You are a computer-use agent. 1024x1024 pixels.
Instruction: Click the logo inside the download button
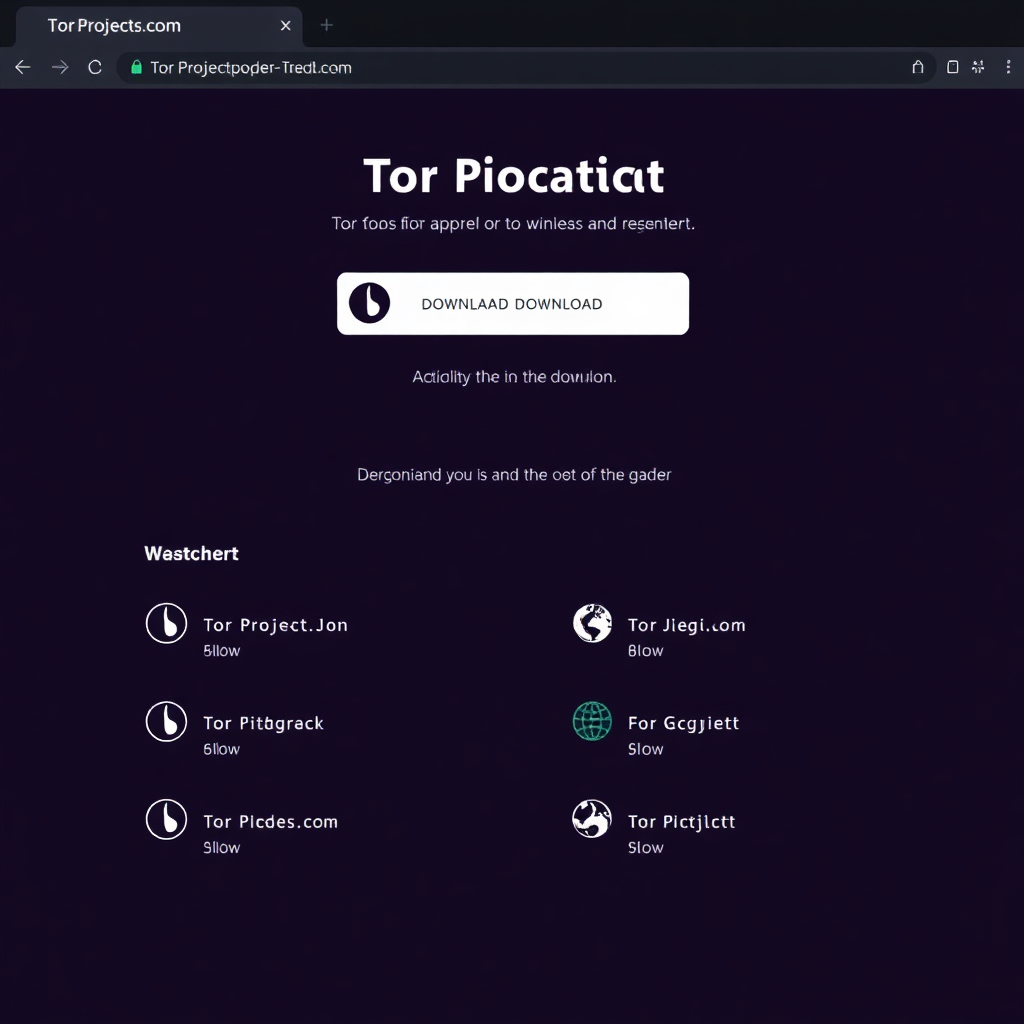coord(369,303)
